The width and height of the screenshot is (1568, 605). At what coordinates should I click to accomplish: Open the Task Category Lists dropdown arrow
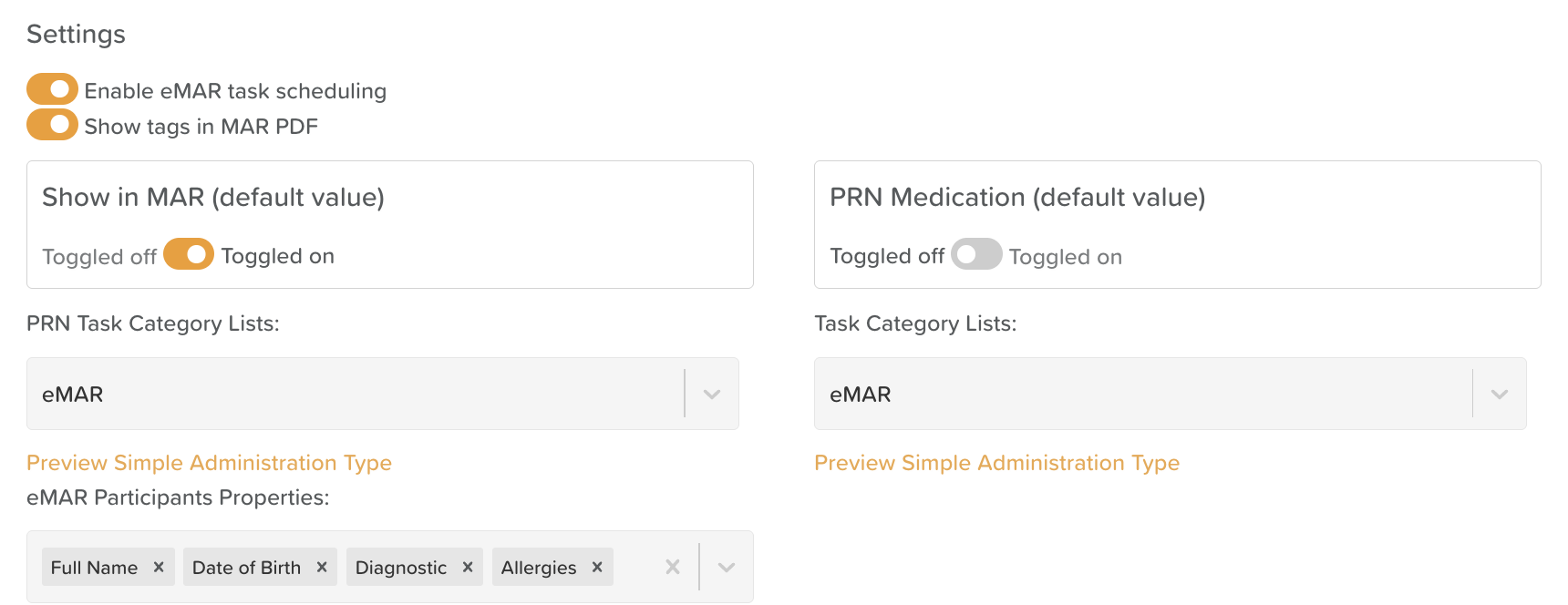[1500, 394]
